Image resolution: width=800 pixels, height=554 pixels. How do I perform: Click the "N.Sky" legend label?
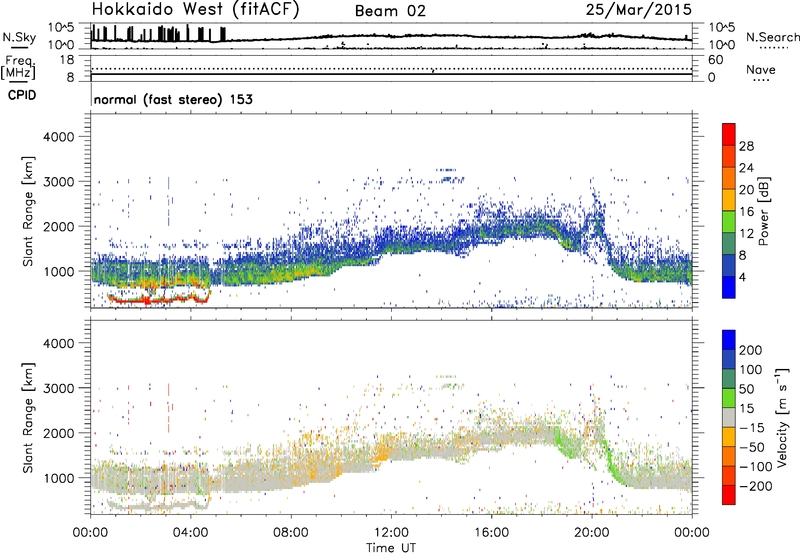point(19,37)
